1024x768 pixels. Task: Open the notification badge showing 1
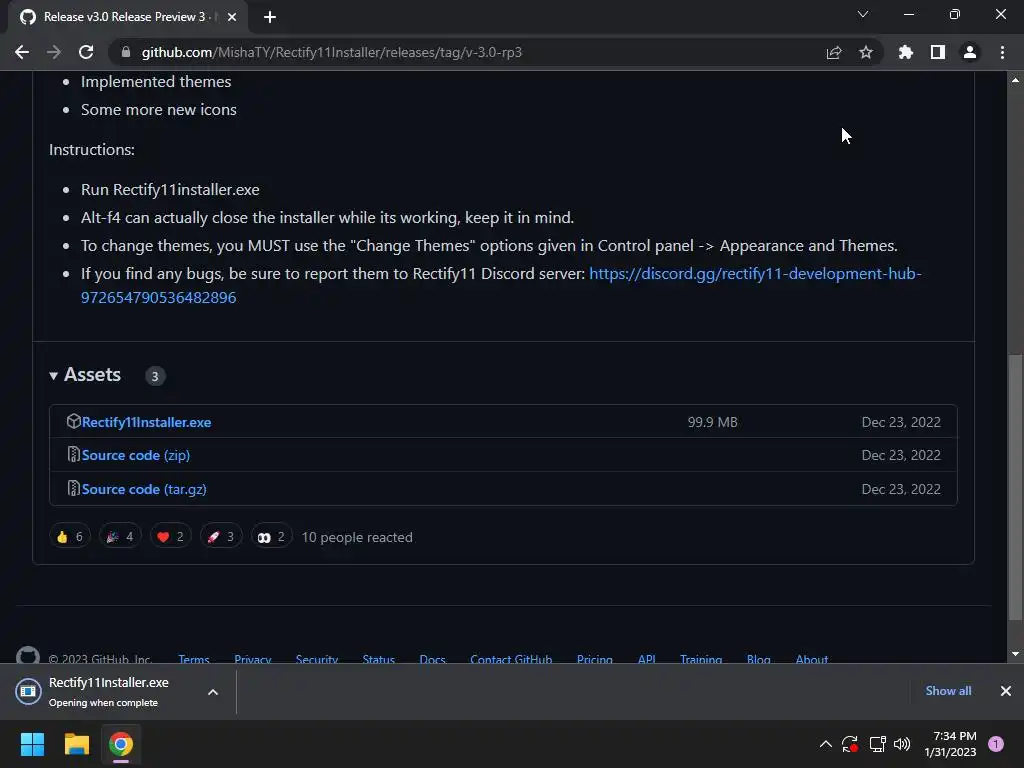coord(996,744)
